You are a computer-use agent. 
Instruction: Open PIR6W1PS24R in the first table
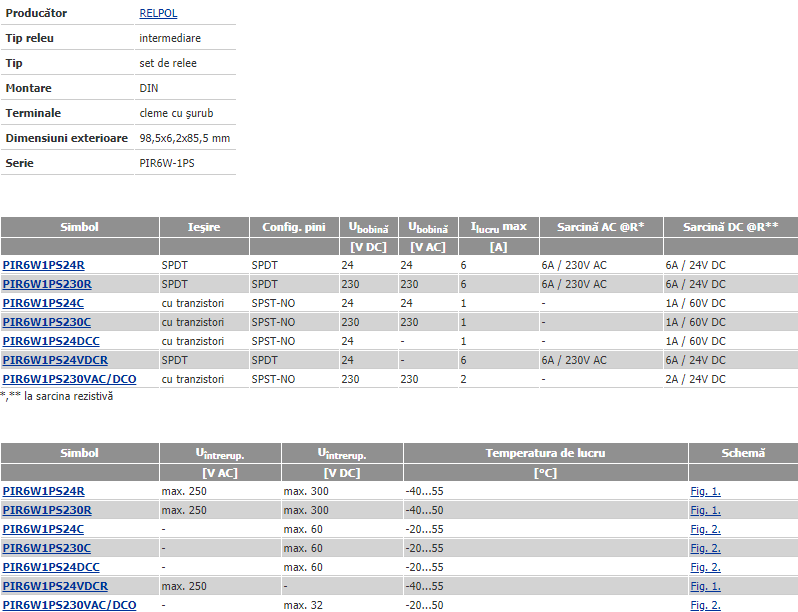tap(44, 265)
